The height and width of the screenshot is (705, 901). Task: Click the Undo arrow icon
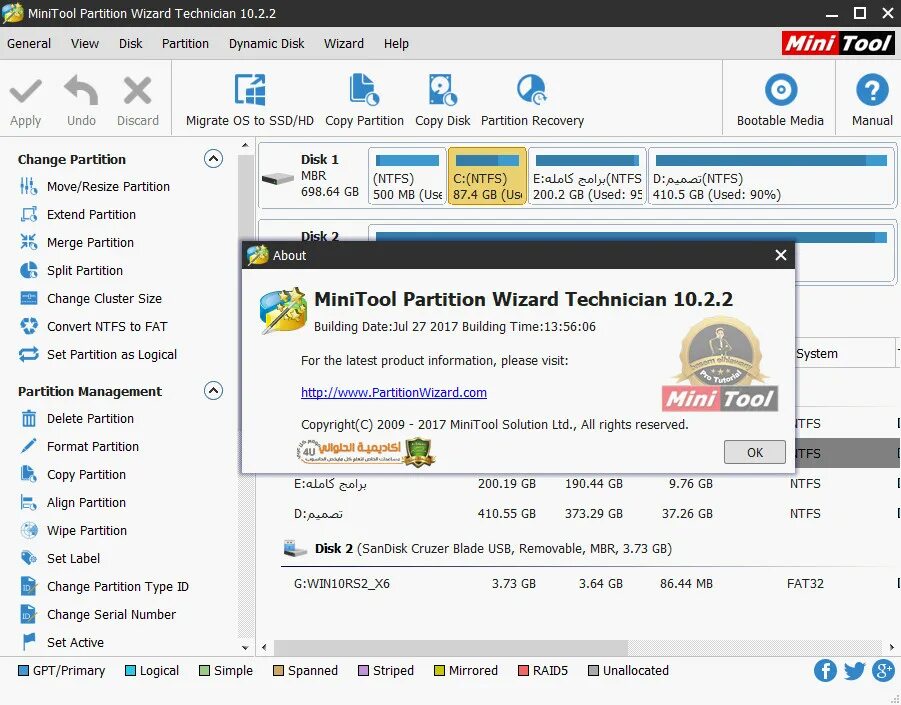coord(81,90)
